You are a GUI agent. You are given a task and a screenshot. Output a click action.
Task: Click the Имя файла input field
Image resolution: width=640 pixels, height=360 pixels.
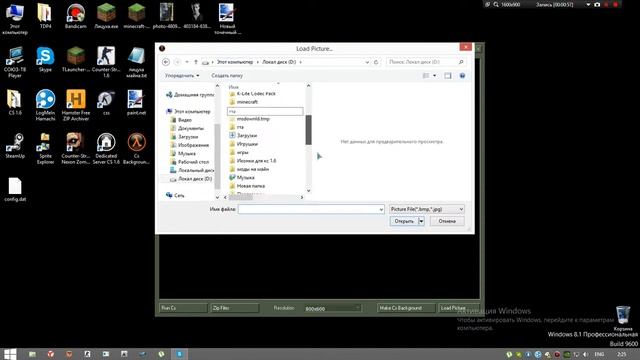311,209
